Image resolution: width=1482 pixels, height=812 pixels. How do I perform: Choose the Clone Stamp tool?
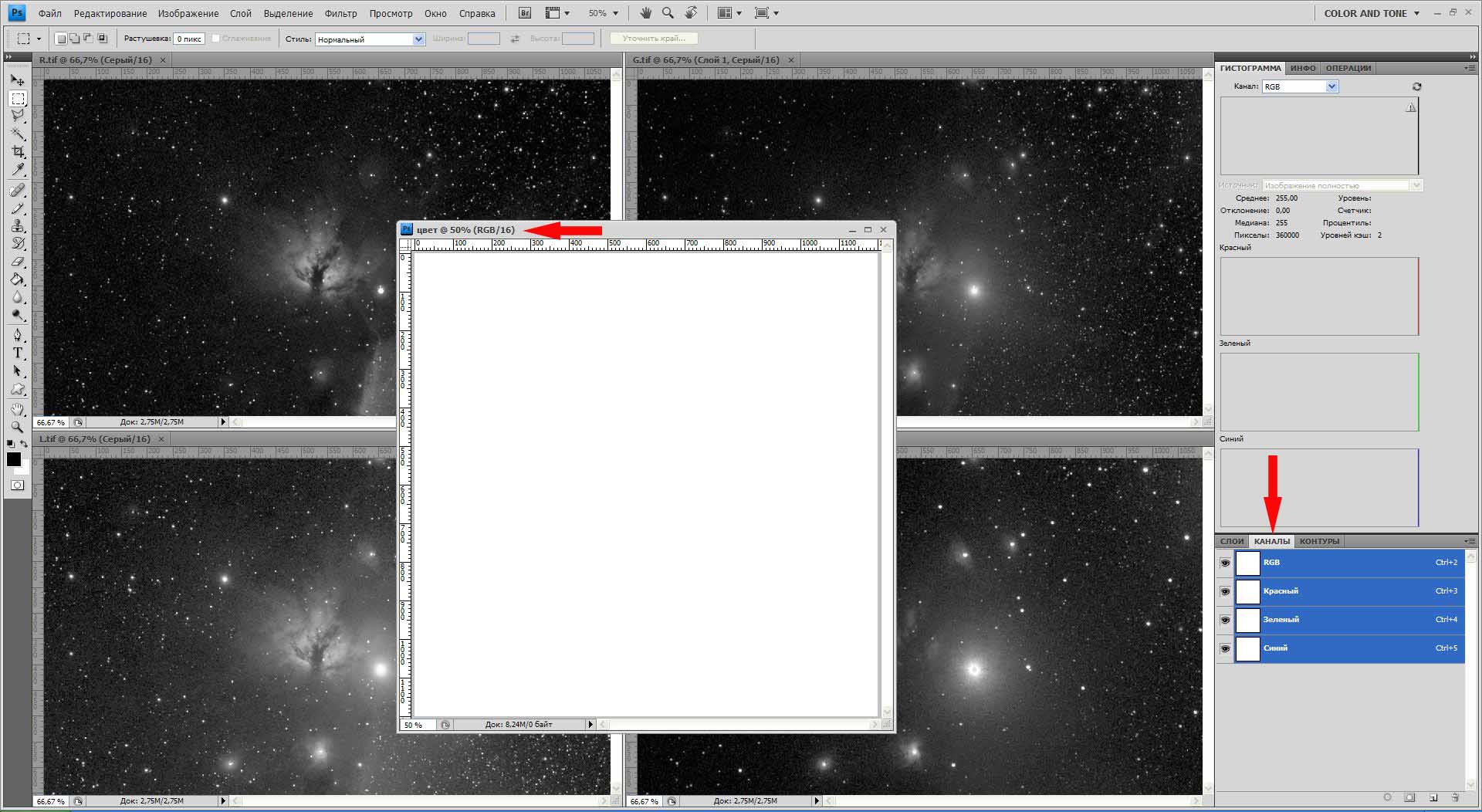[x=17, y=225]
